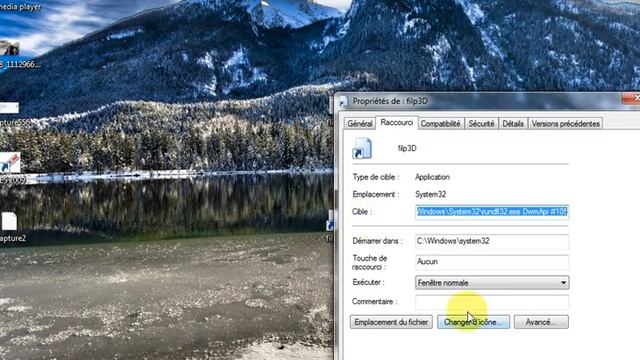The image size is (640, 360).
Task: Expand the Exécuter Fenêtre normale dropdown
Action: 492,282
